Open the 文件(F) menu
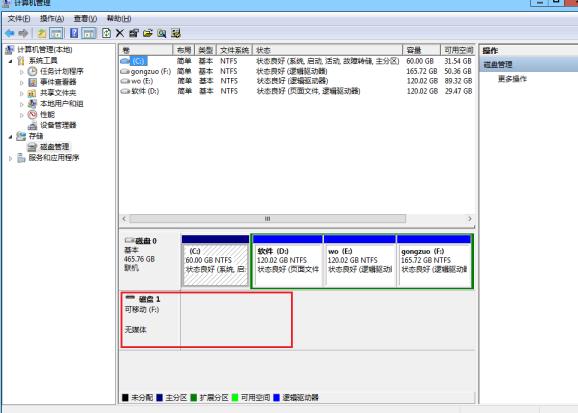 coord(19,18)
